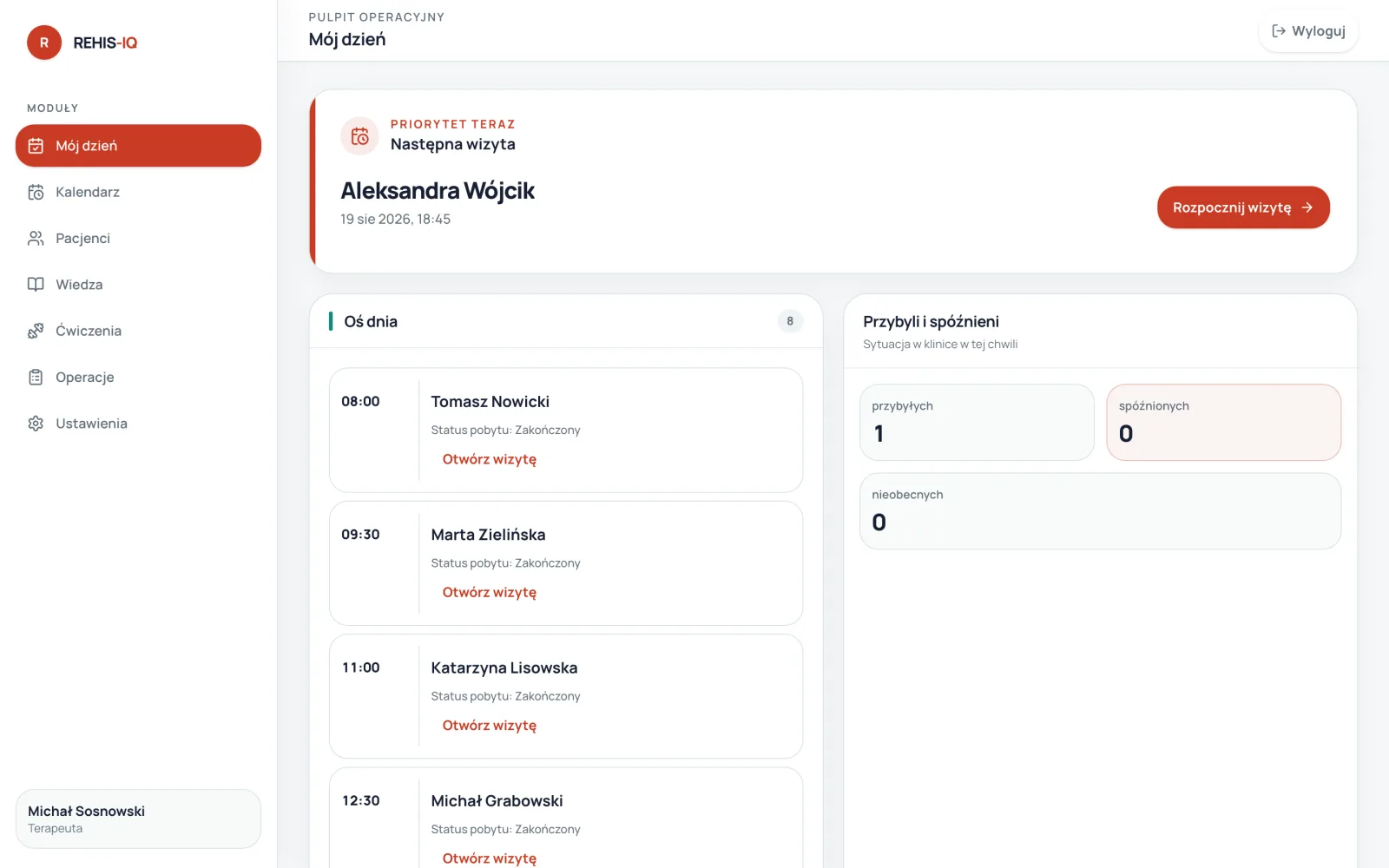Open Tomasz Nowicki's visit link
The width and height of the screenshot is (1389, 868).
490,459
